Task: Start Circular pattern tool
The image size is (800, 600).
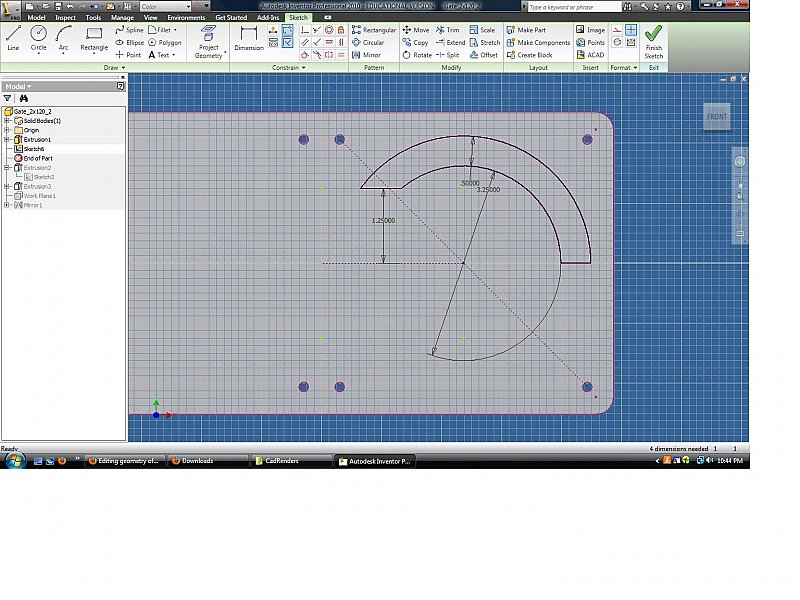Action: point(368,42)
